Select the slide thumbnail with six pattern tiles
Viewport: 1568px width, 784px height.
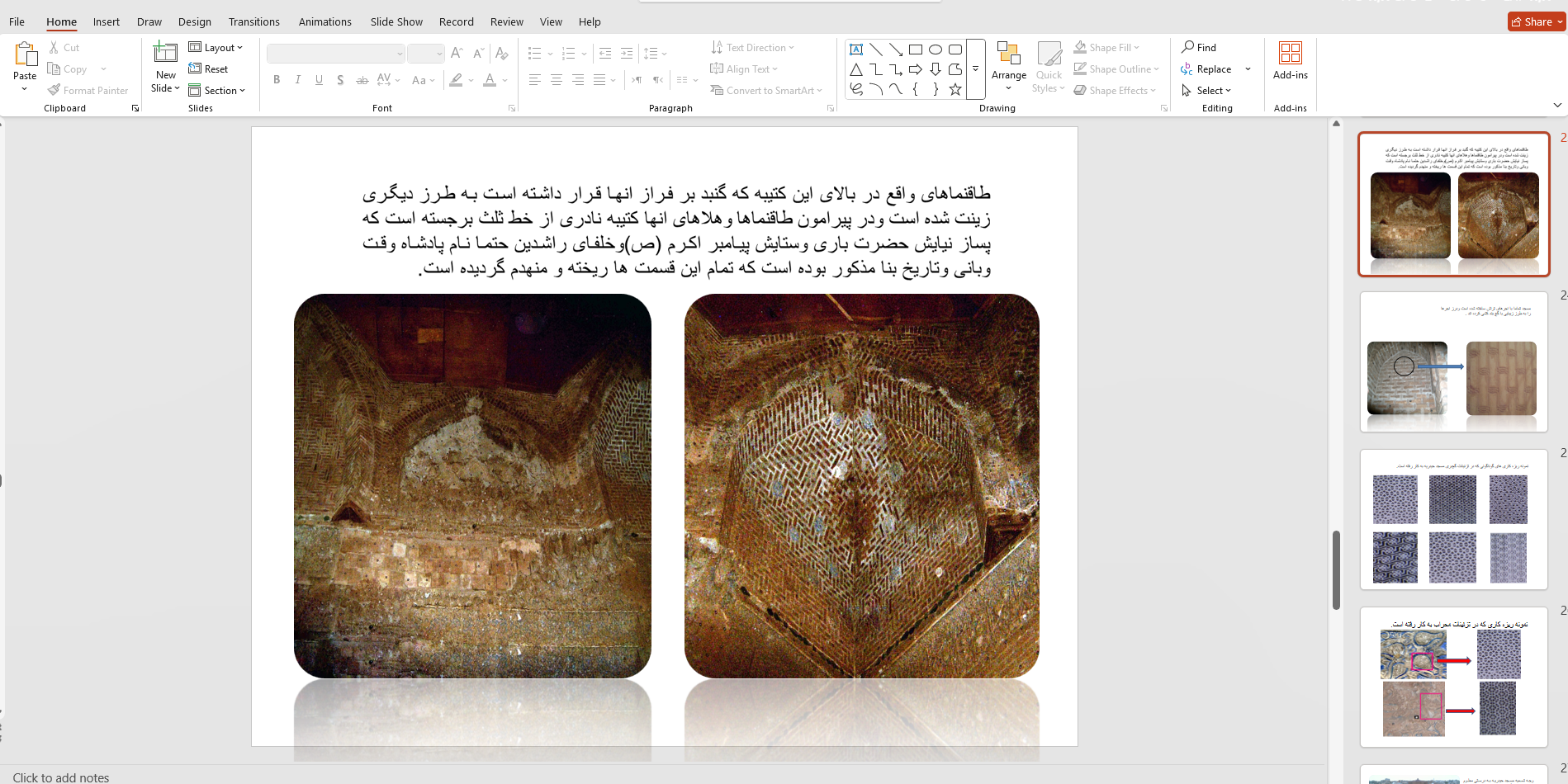pyautogui.click(x=1453, y=520)
